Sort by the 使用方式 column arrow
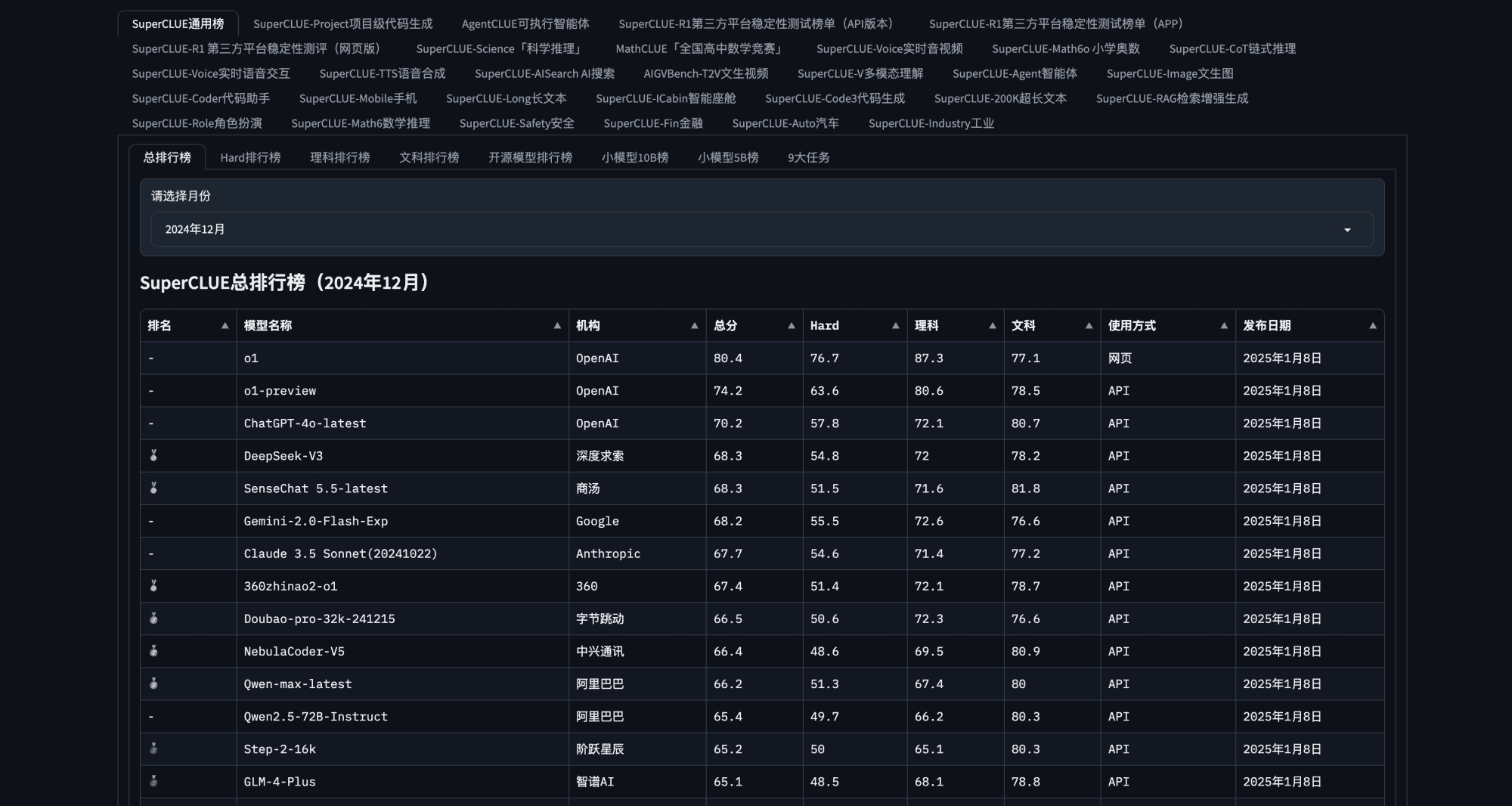This screenshot has width=1512, height=806. (x=1224, y=326)
